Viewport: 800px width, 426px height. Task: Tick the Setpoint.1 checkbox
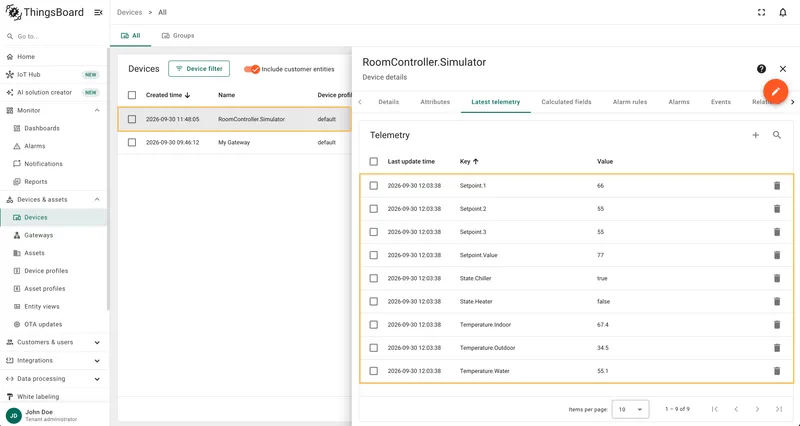pyautogui.click(x=373, y=186)
